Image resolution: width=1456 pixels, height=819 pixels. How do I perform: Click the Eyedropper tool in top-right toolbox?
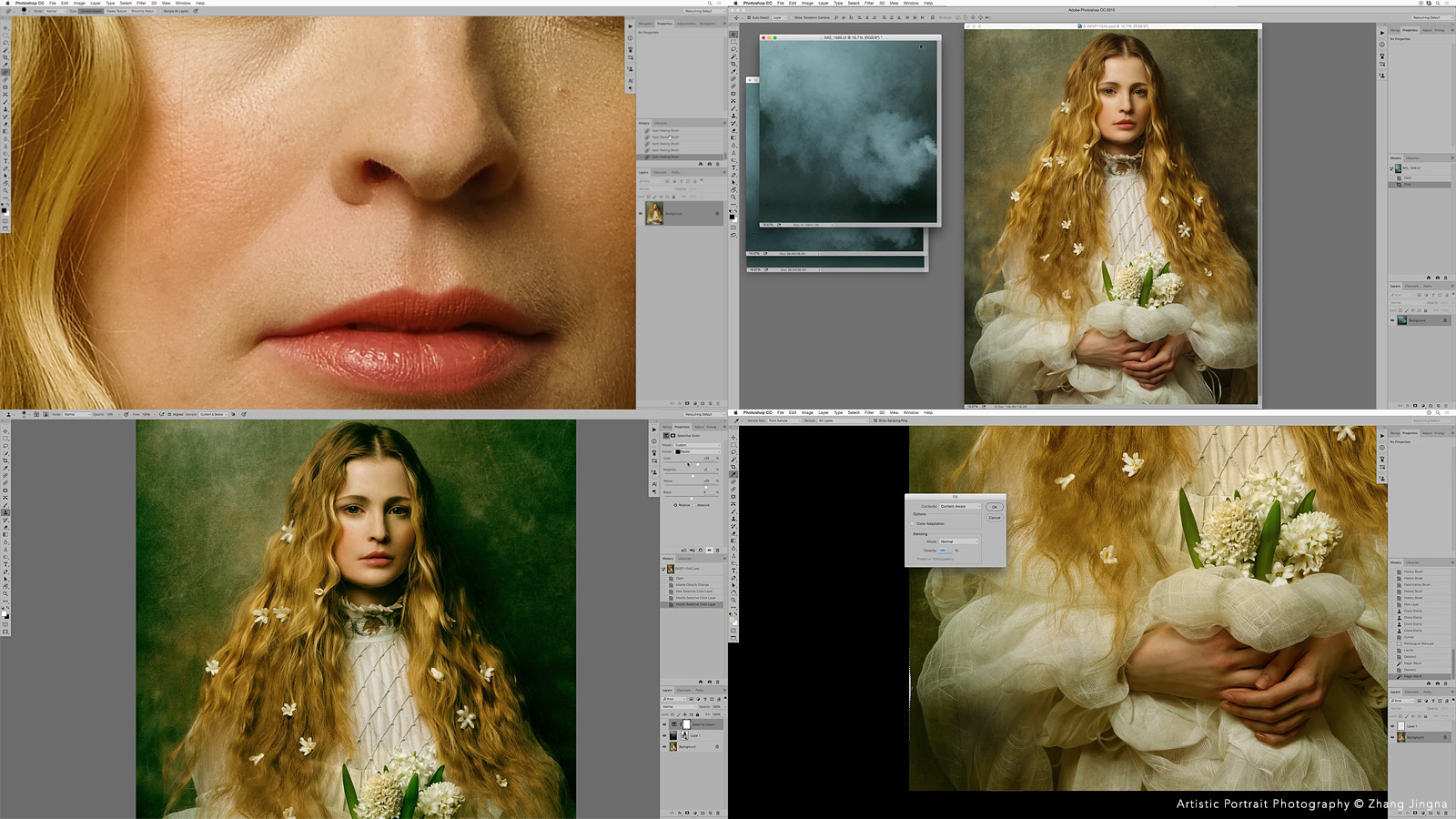(733, 71)
